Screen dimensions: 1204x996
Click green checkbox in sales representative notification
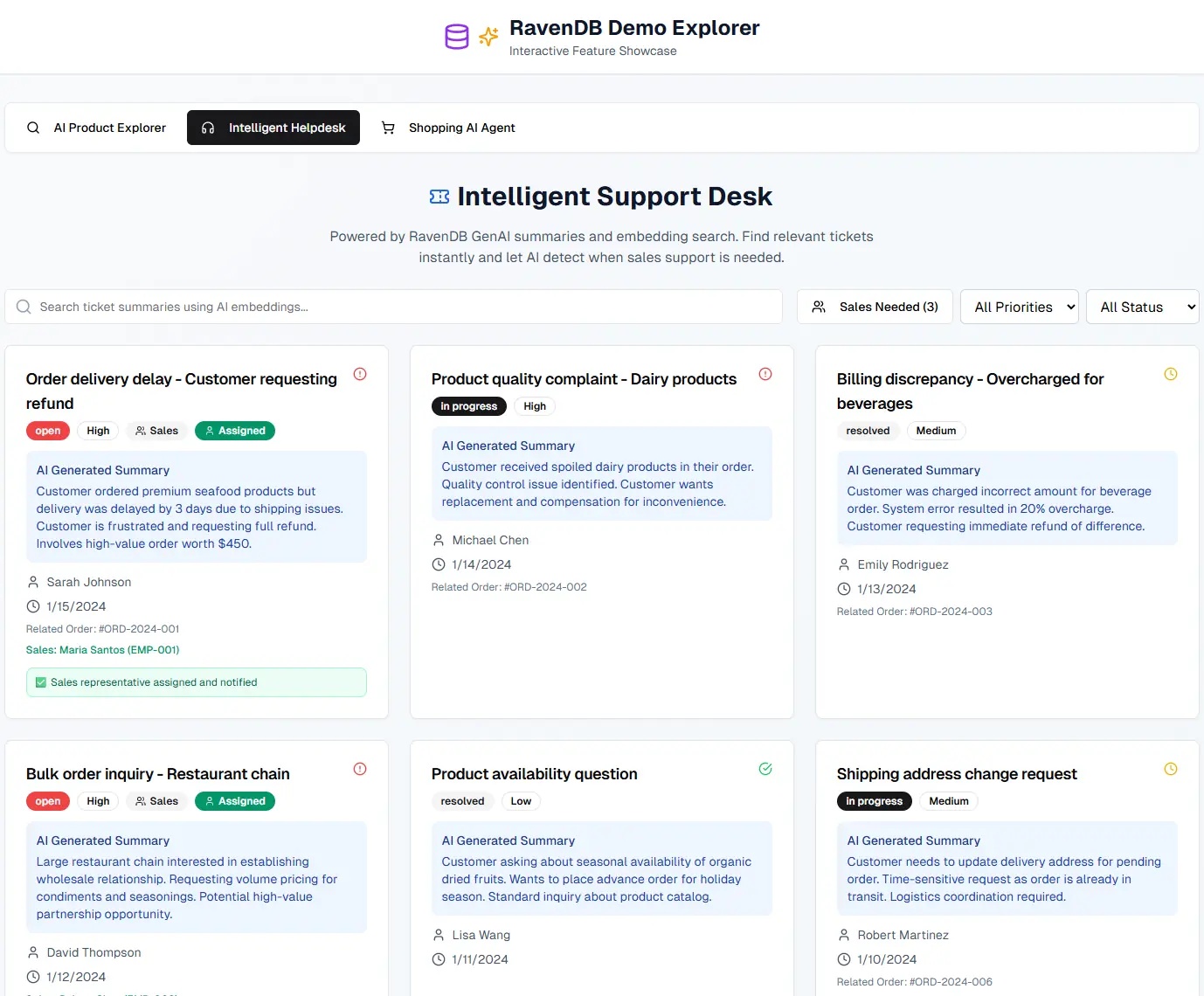(41, 682)
